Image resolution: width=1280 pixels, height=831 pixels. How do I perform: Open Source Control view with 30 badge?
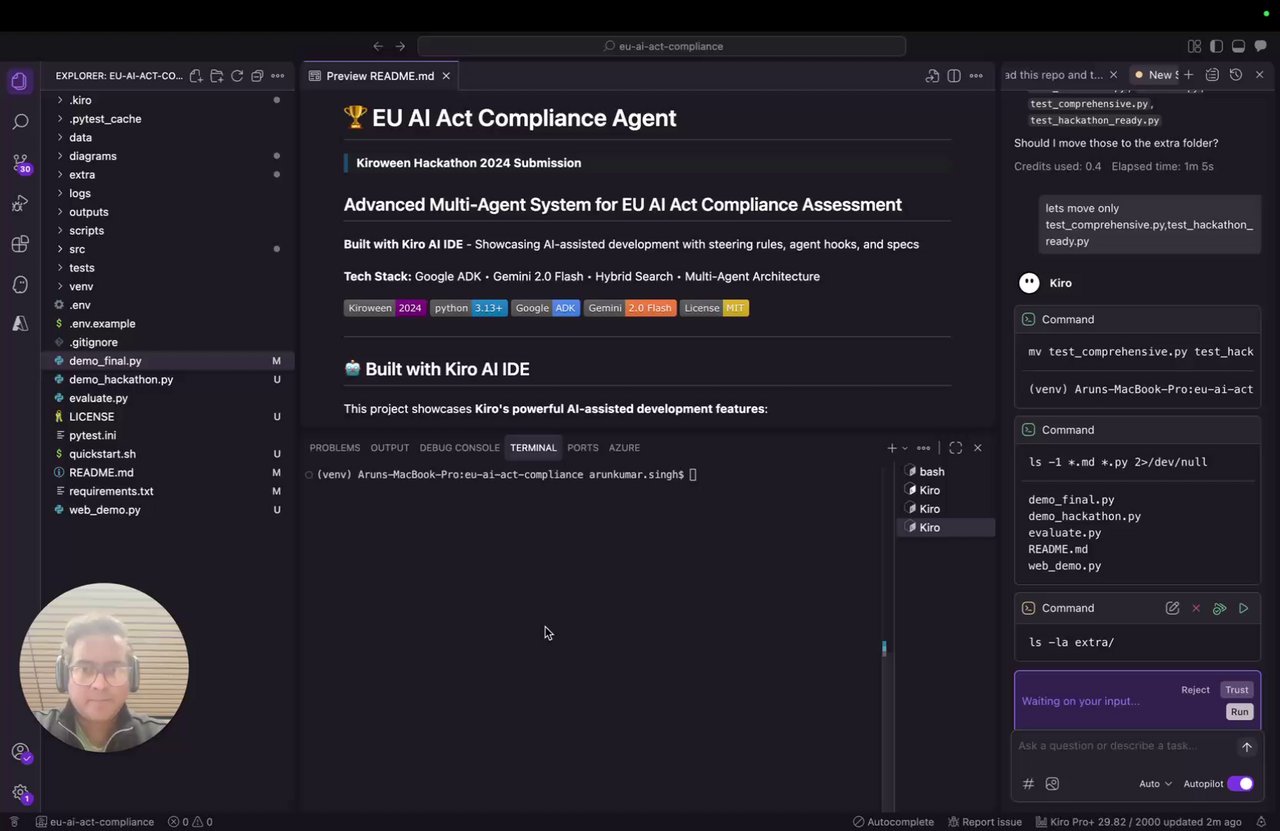tap(20, 163)
